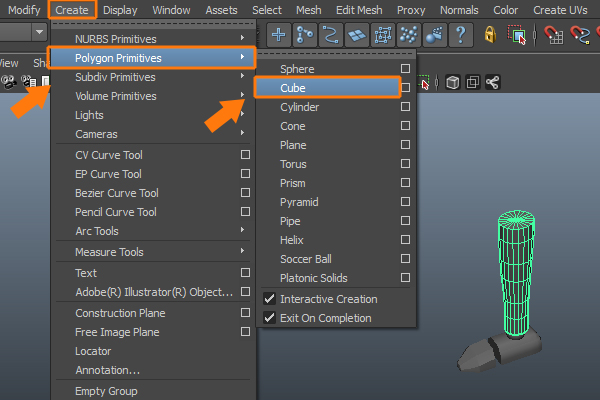Viewport: 600px width, 400px height.
Task: Open the Select menu
Action: (267, 10)
